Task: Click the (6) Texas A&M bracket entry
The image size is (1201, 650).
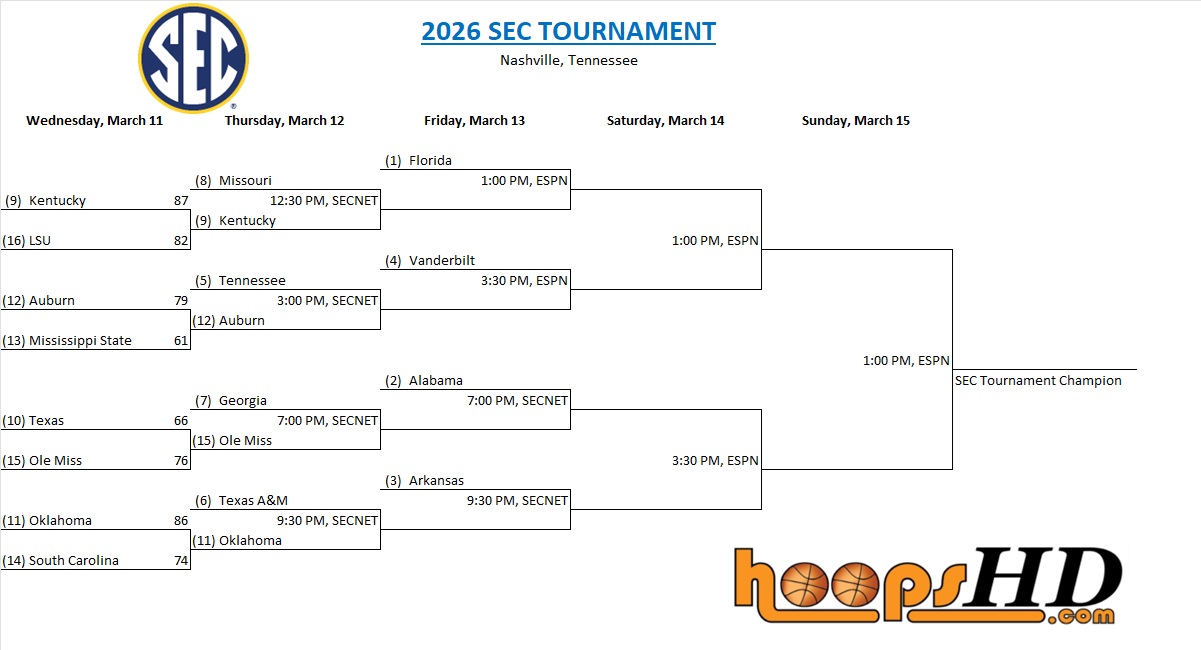Action: pos(241,501)
